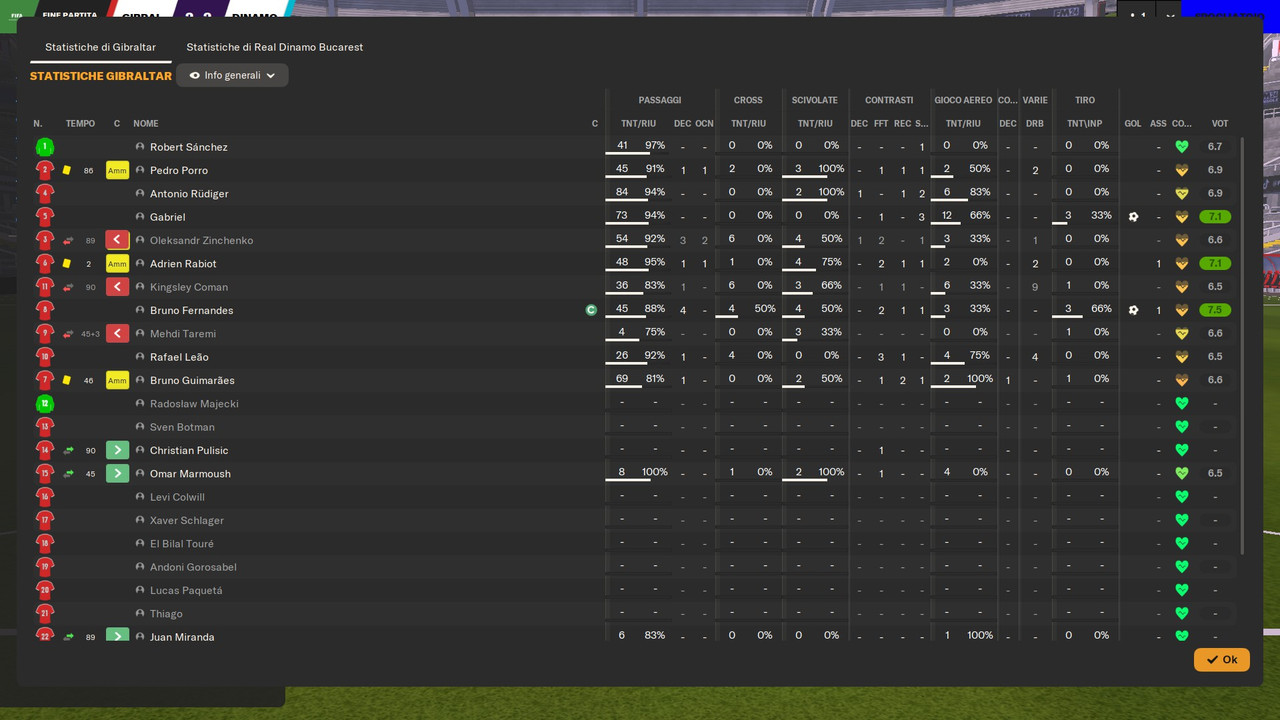Click Gabriel 7.1 rating badge
The width and height of the screenshot is (1280, 720).
click(x=1215, y=217)
